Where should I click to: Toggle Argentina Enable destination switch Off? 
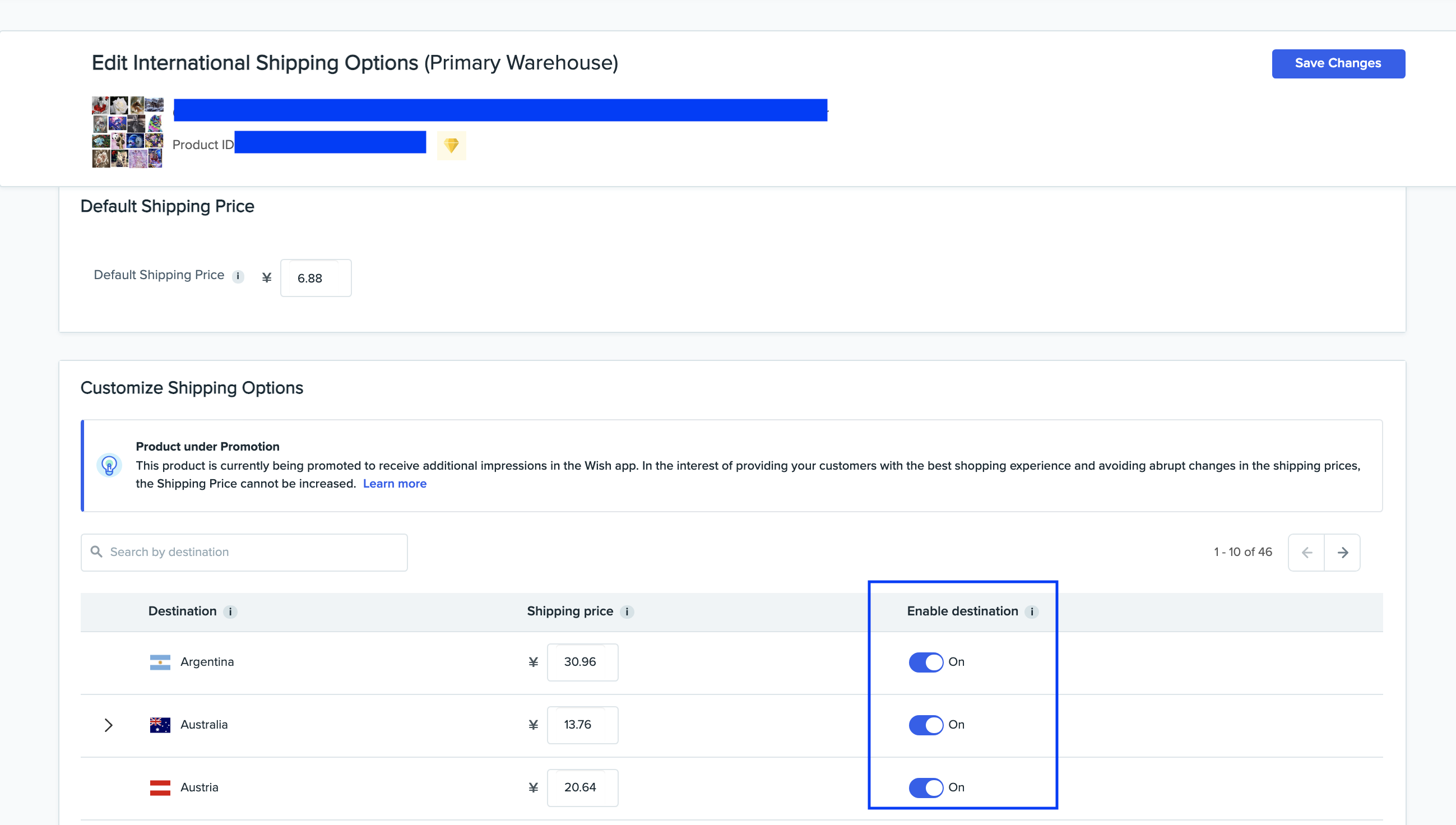924,661
